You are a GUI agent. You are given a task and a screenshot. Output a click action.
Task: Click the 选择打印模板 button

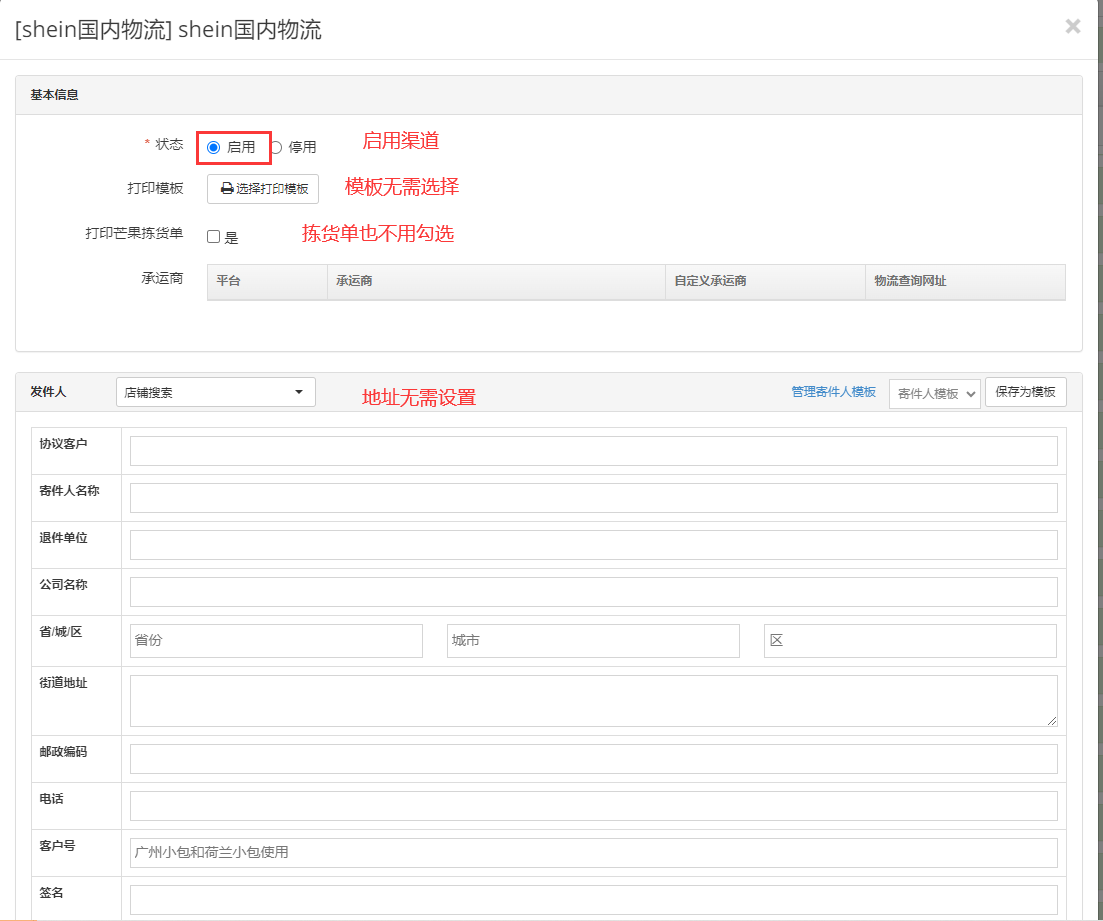(263, 189)
